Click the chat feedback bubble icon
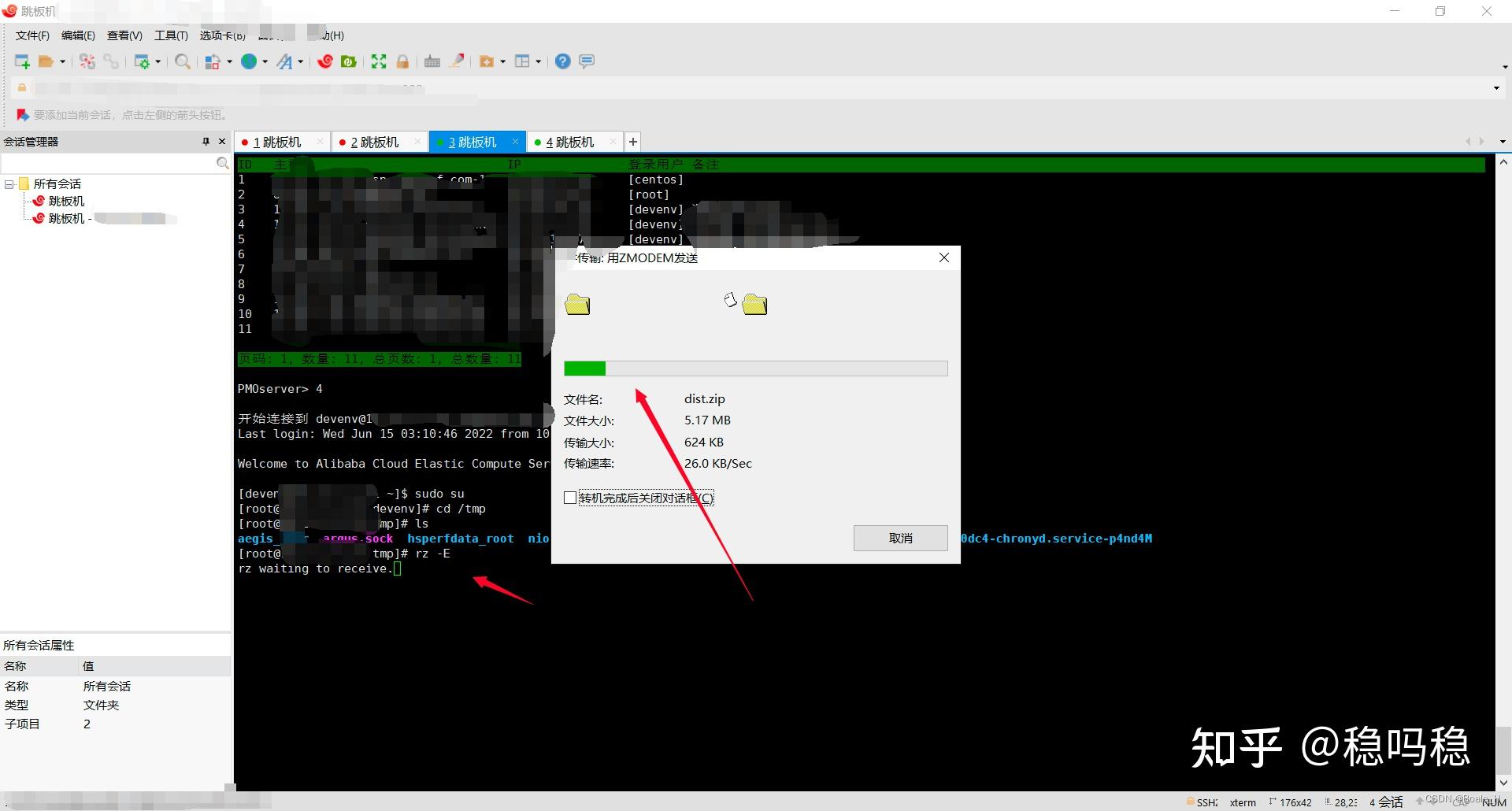Screen dimensions: 1512x811 point(587,61)
